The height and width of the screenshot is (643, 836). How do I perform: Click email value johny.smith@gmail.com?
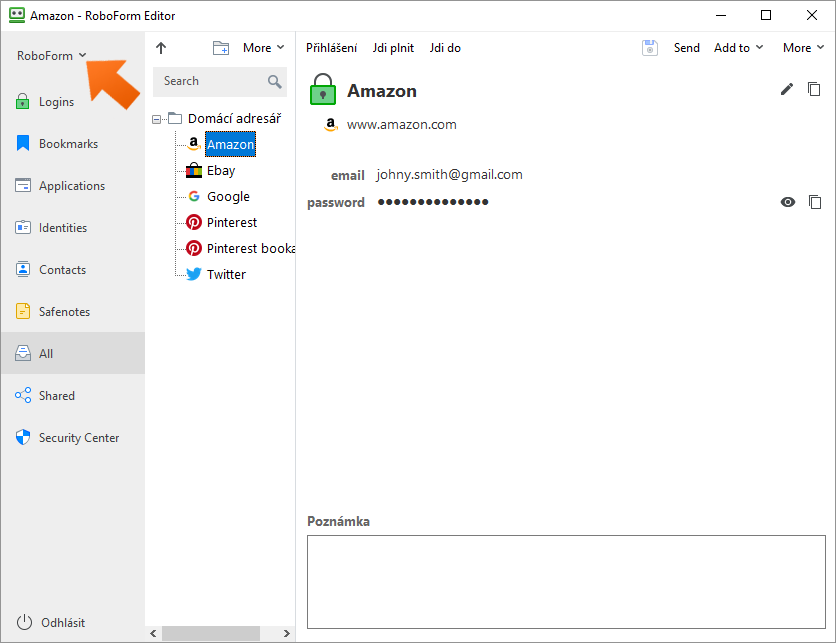pyautogui.click(x=449, y=175)
